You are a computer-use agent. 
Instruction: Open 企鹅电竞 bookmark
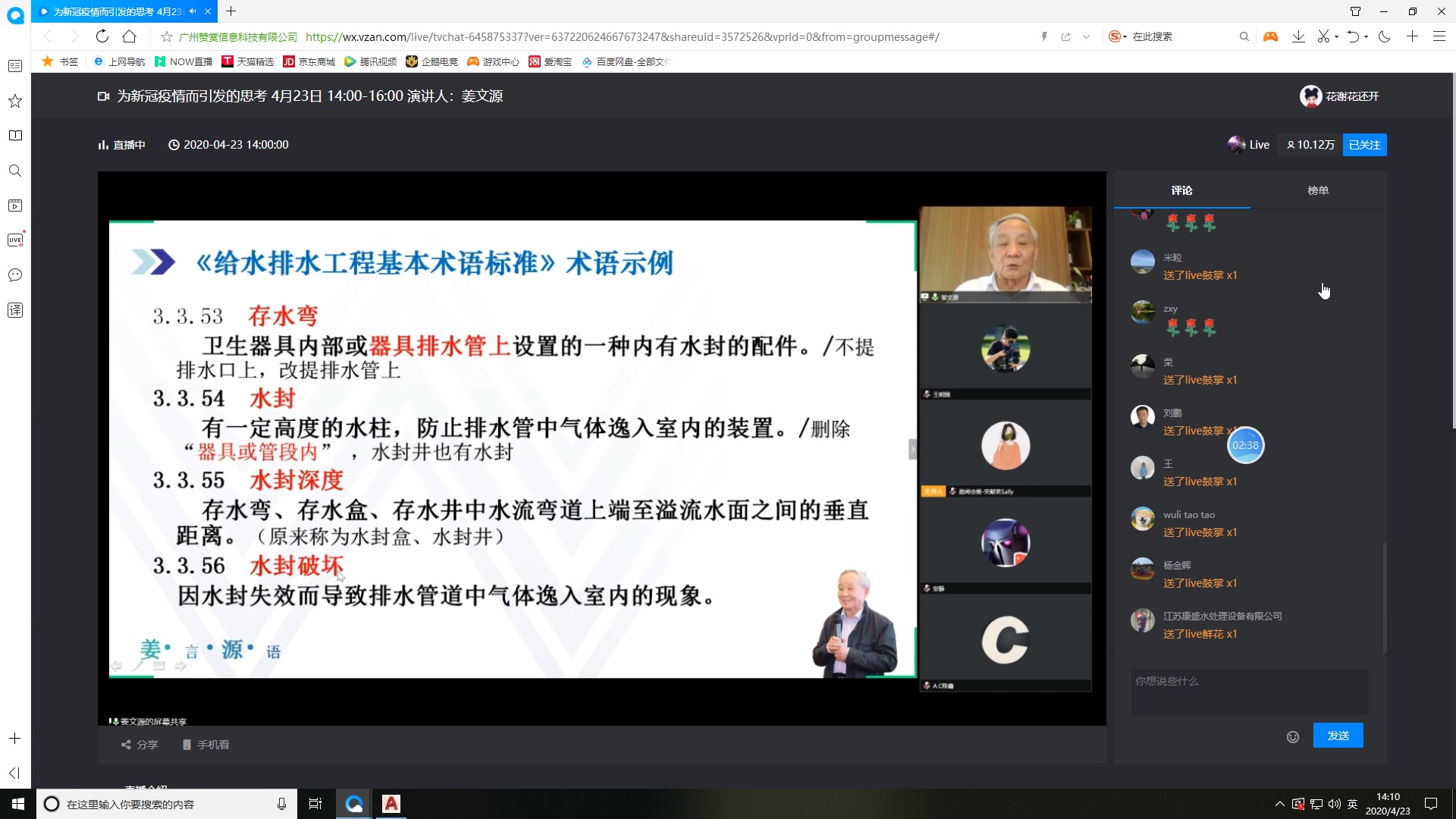tap(432, 61)
